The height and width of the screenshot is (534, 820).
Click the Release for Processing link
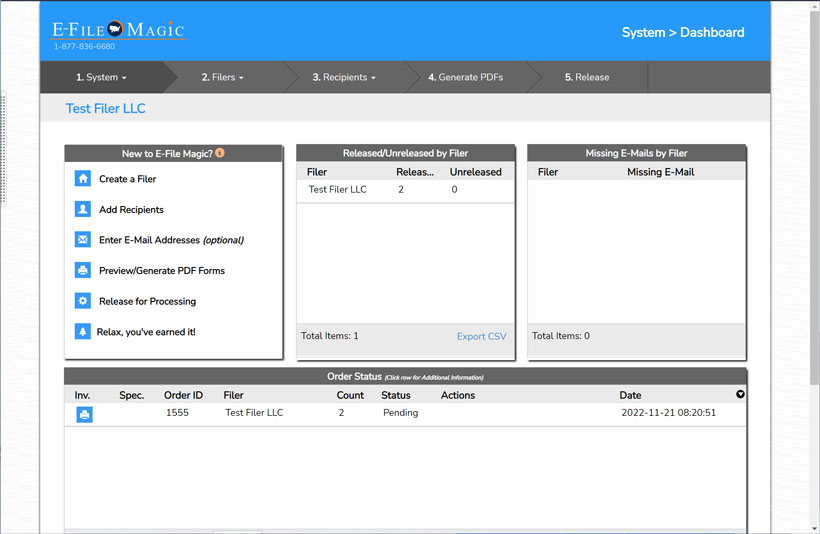pyautogui.click(x=147, y=301)
